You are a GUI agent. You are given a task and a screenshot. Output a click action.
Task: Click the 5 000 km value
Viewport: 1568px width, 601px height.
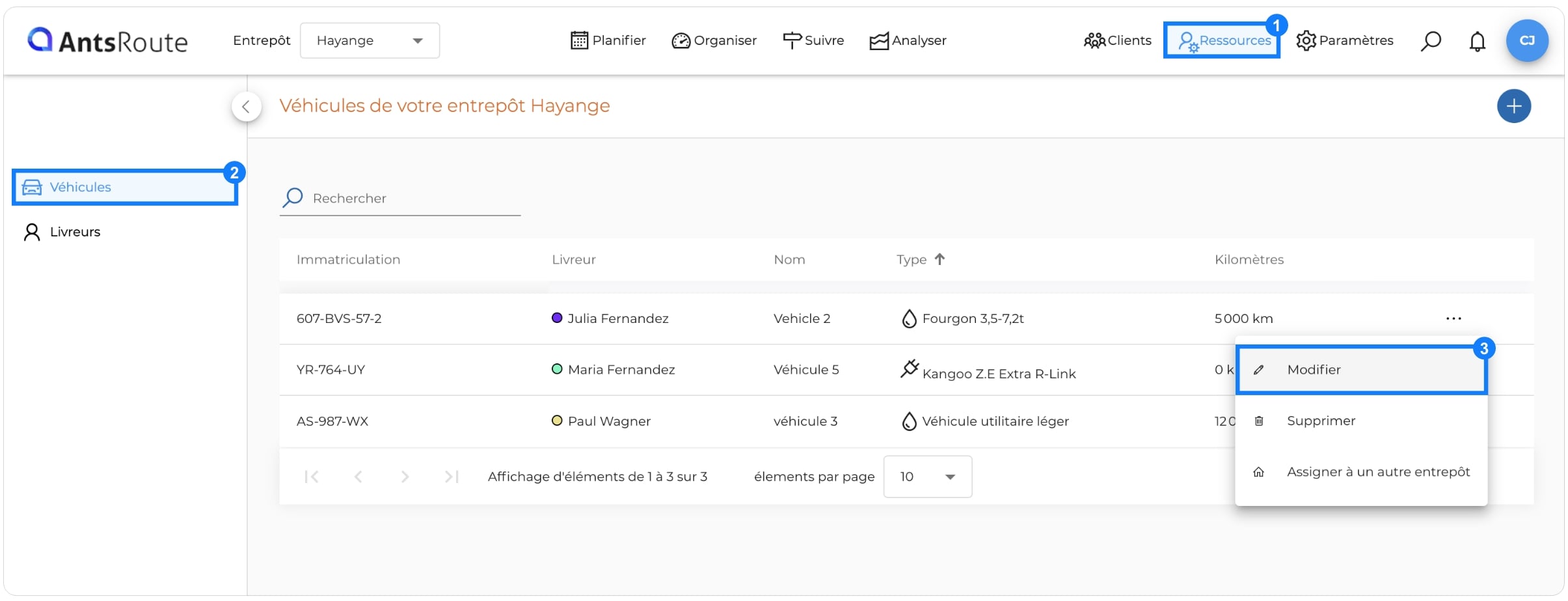[x=1243, y=318]
